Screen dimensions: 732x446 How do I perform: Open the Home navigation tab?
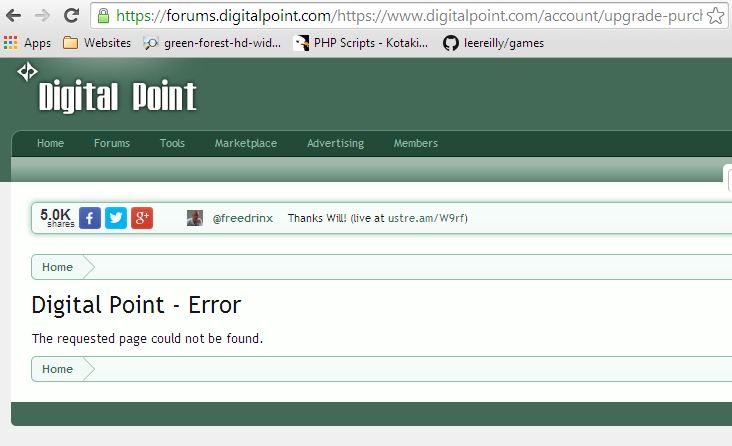tap(50, 143)
